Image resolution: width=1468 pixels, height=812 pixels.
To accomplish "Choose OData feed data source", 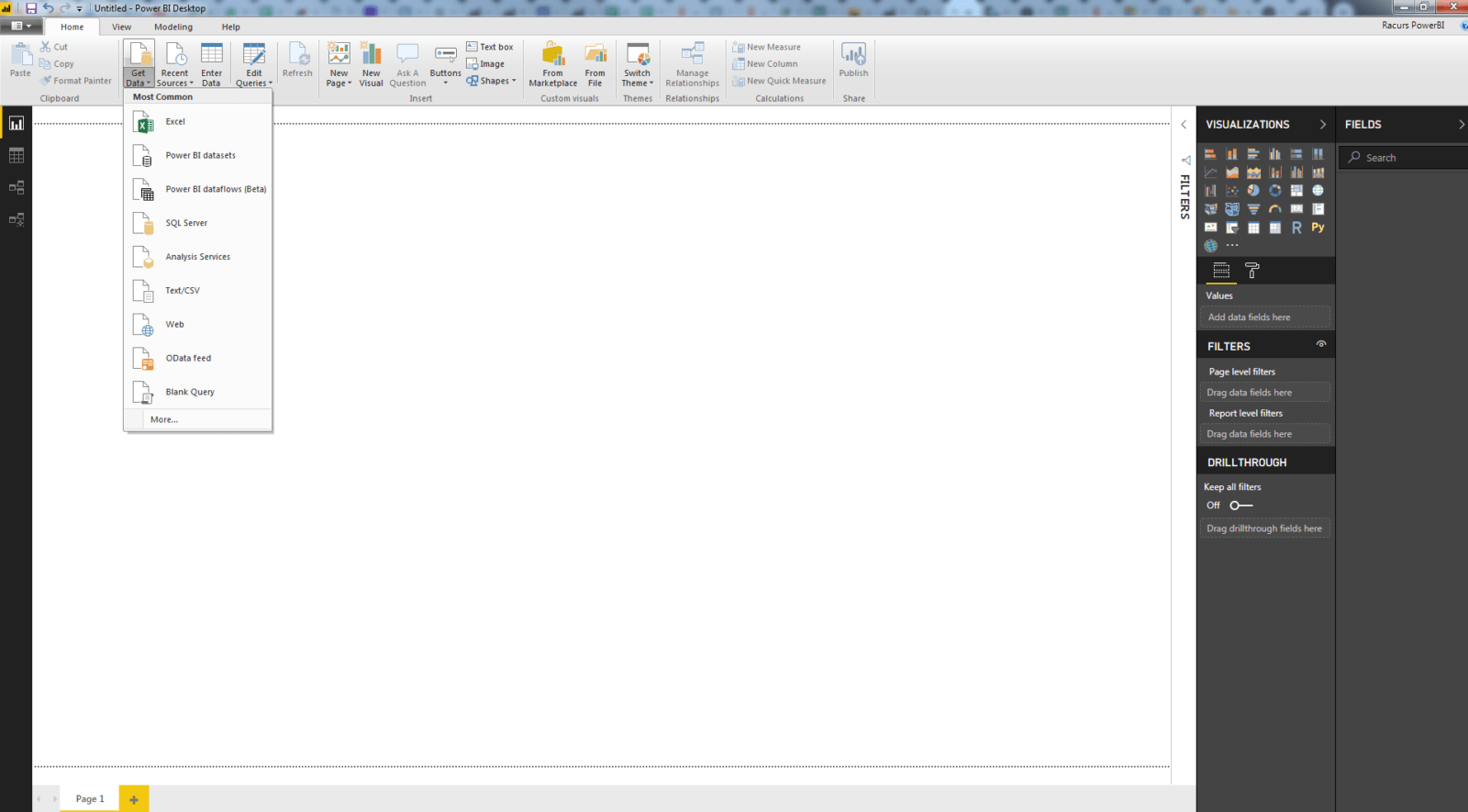I will [x=198, y=359].
